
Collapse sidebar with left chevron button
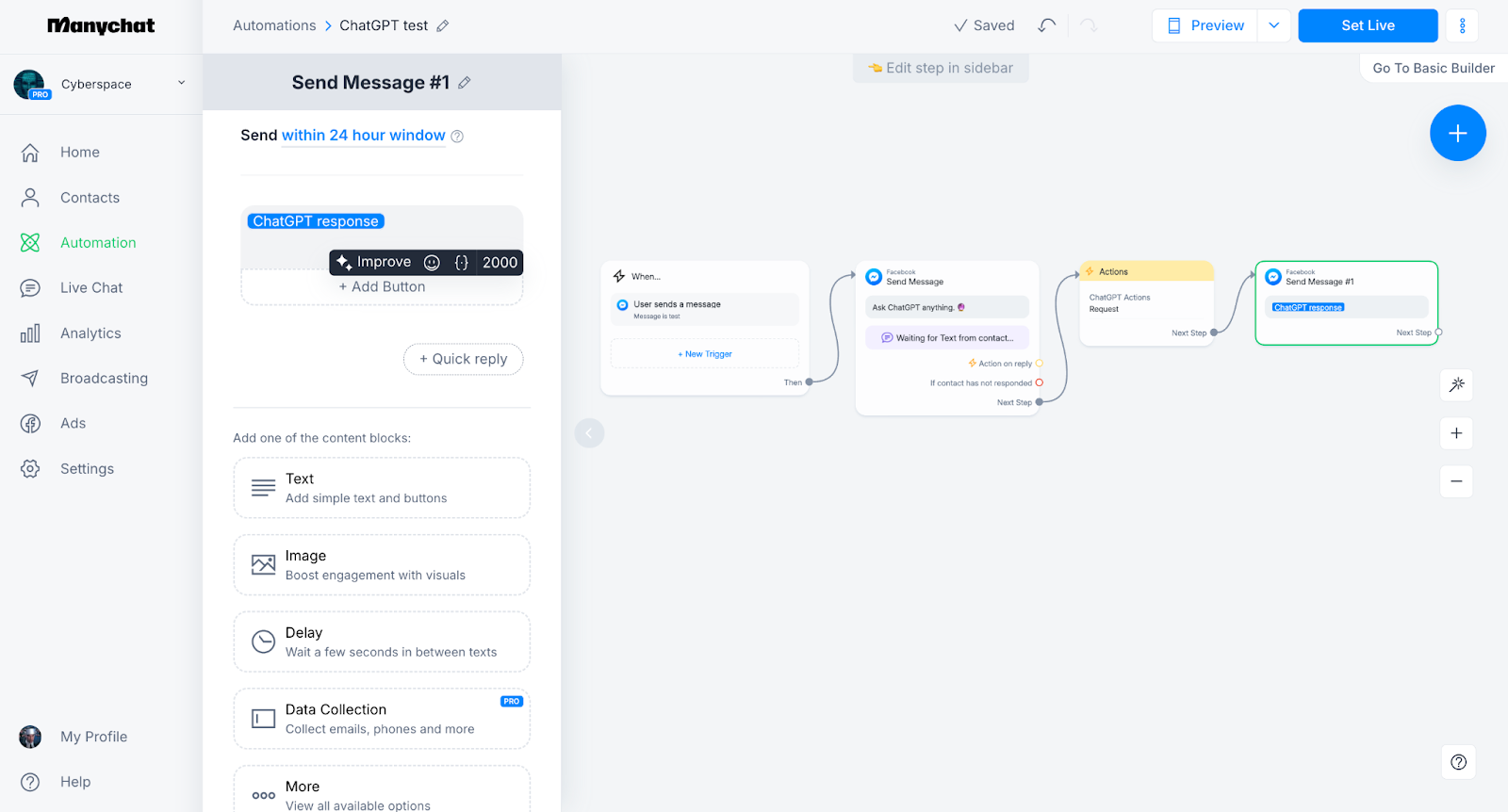[x=589, y=433]
